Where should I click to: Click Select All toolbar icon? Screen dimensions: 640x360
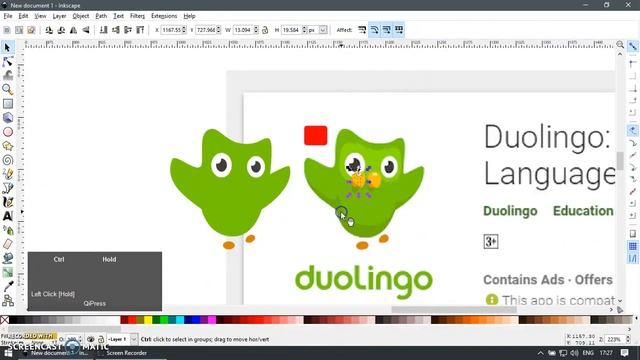7,30
